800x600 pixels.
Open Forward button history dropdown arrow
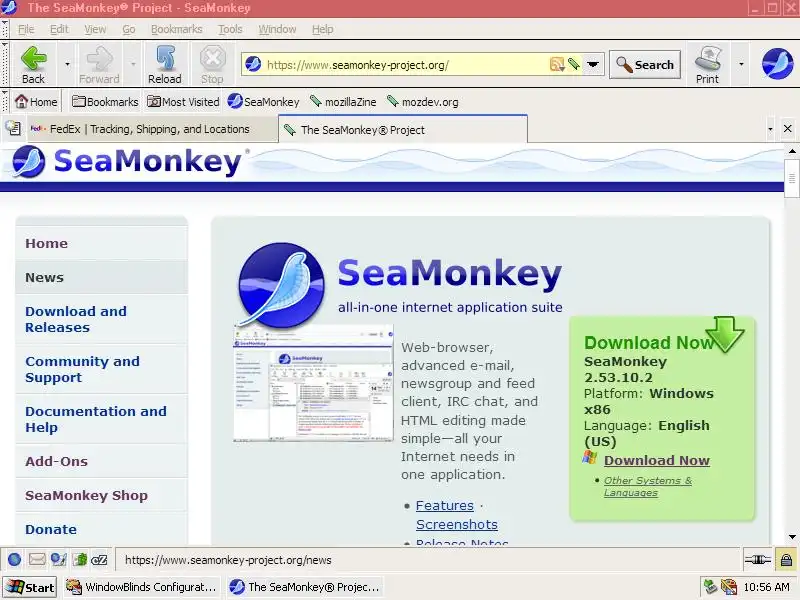point(133,64)
